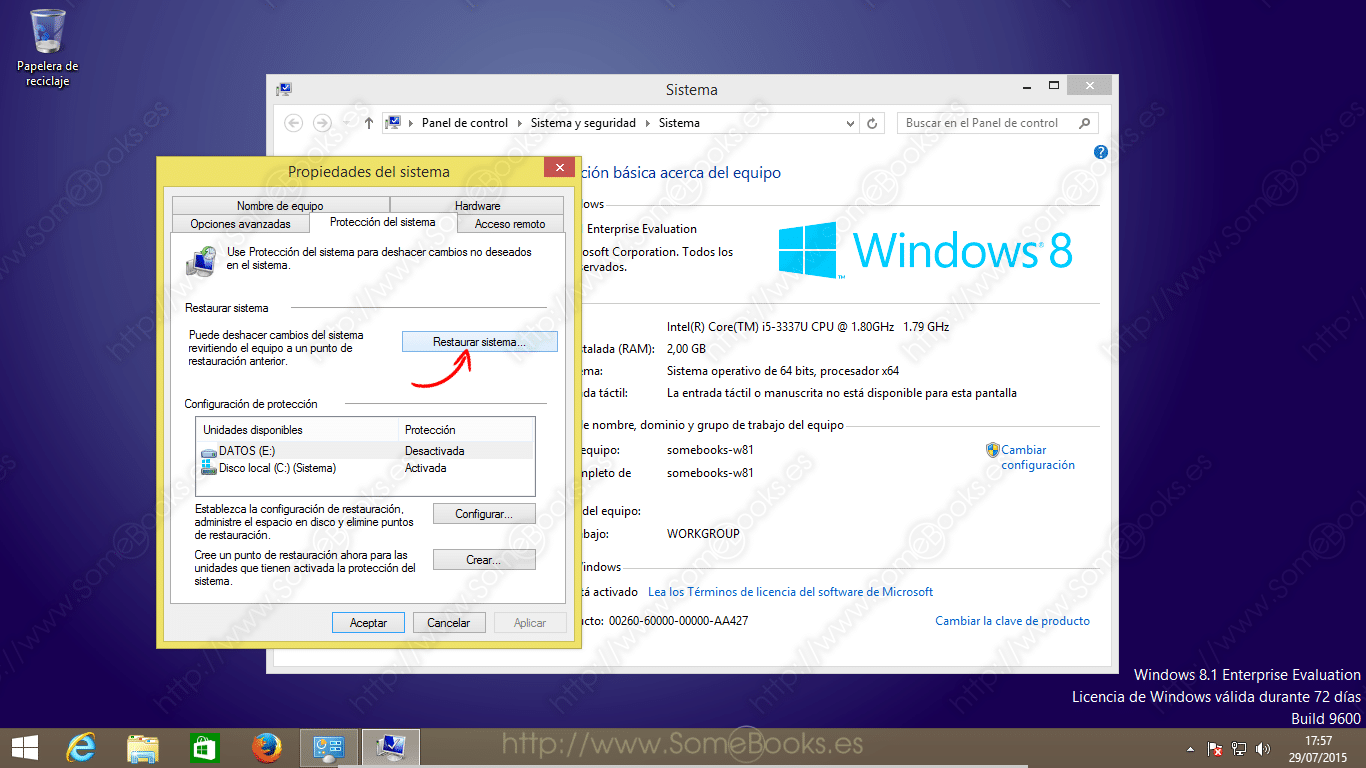Image resolution: width=1366 pixels, height=768 pixels.
Task: Expand the address bar history dropdown
Action: click(851, 123)
